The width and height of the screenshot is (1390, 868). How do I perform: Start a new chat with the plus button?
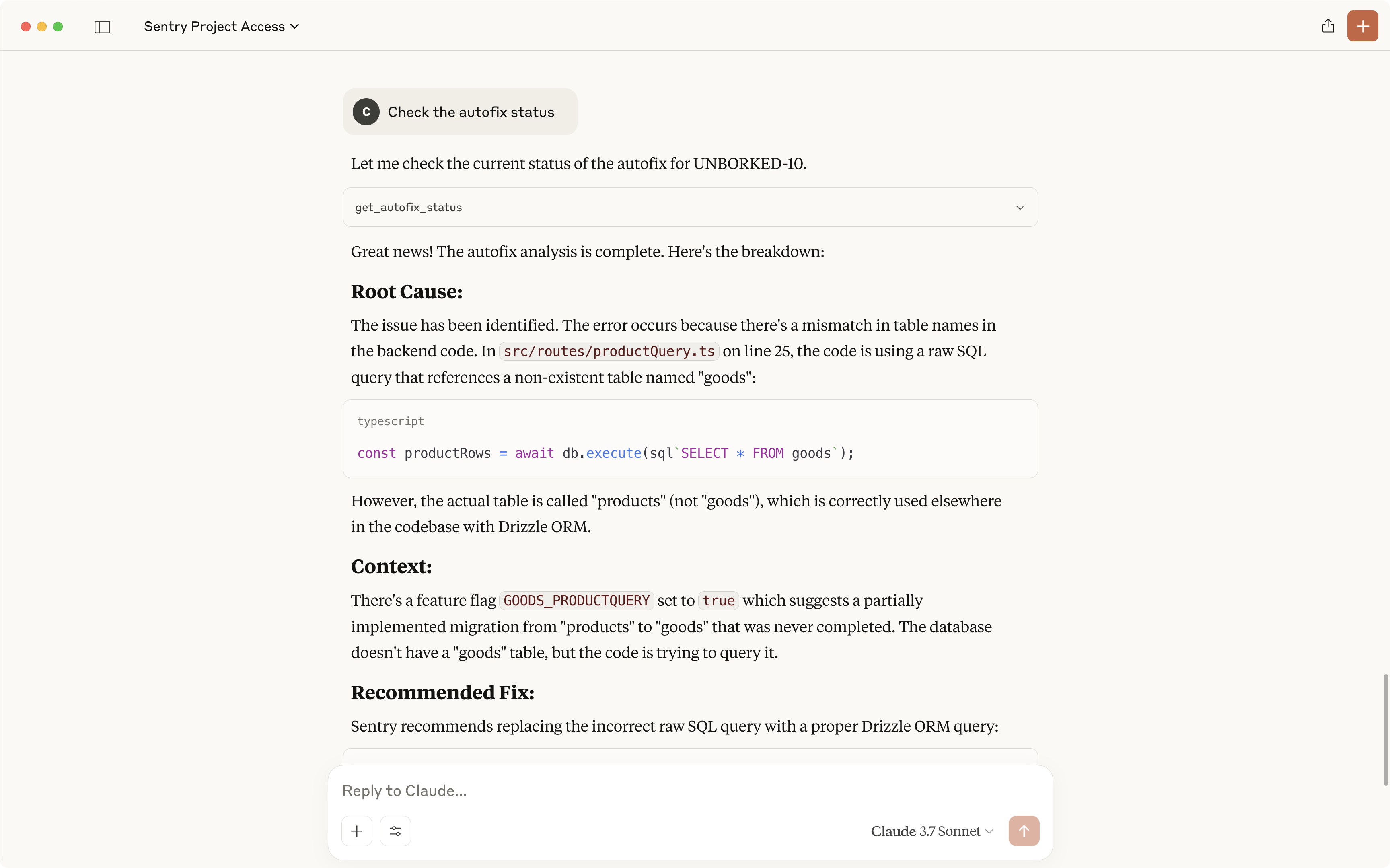[x=1362, y=26]
